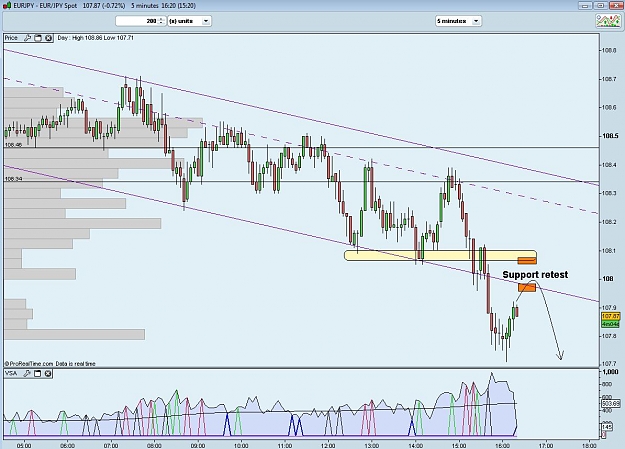
Task: Click the 107.7 price axis label
Action: click(x=610, y=364)
